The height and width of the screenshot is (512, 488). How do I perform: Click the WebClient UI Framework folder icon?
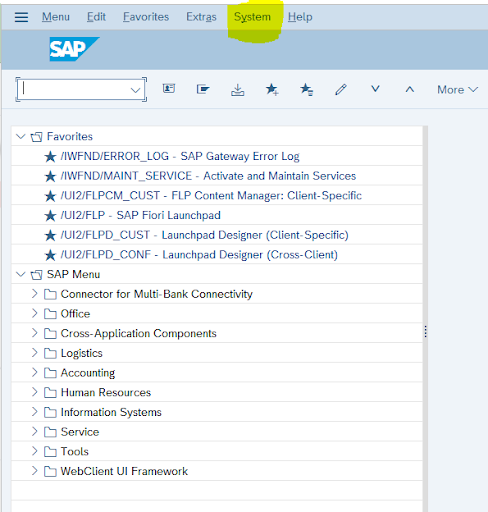(50, 471)
